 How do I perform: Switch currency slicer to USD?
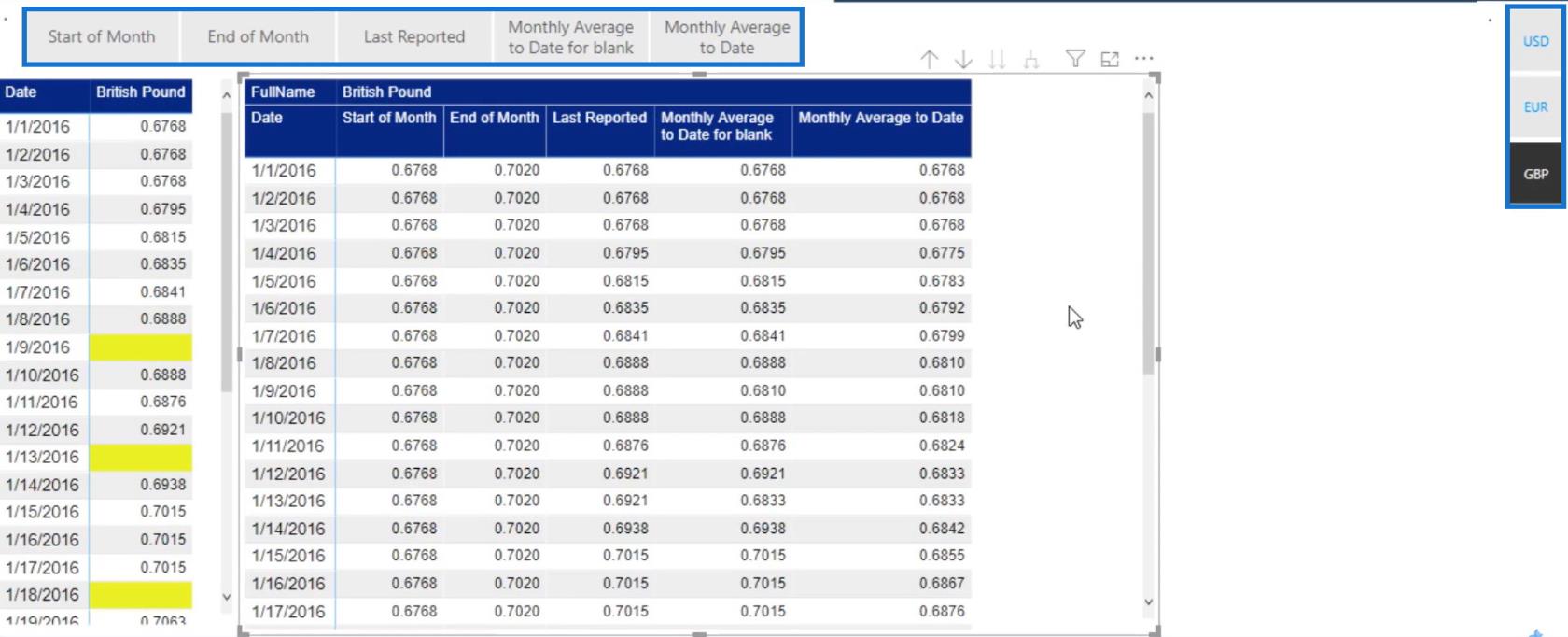coord(1535,41)
